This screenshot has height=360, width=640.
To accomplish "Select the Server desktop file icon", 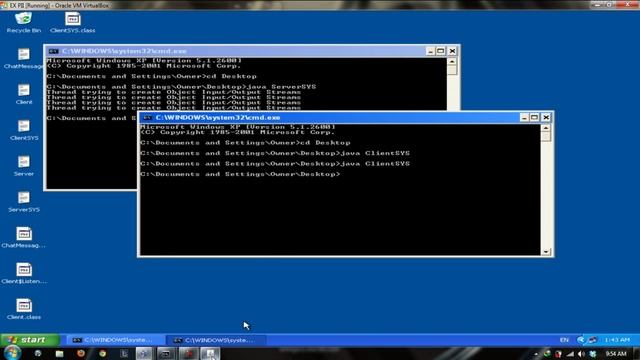I will 24,166.
